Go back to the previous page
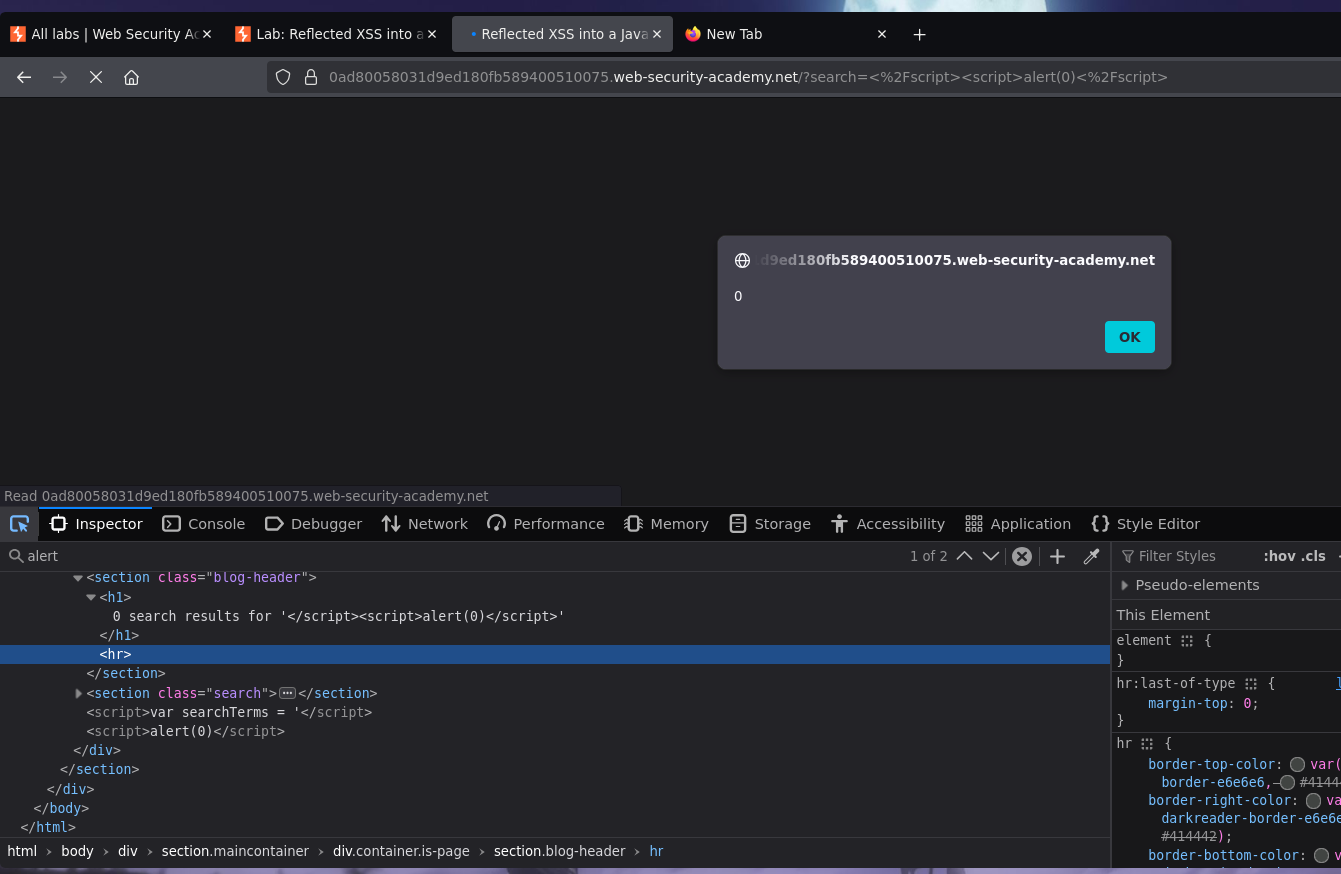Viewport: 1341px width, 874px height. pos(24,77)
